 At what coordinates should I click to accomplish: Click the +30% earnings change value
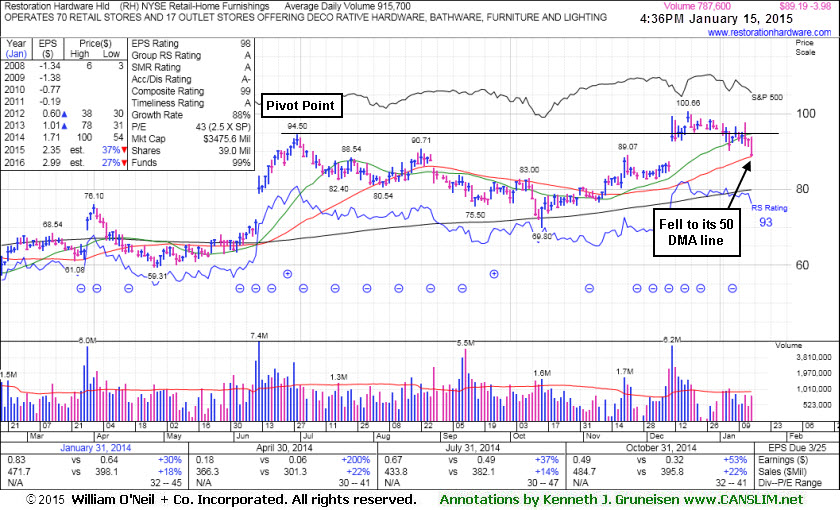pyautogui.click(x=170, y=460)
